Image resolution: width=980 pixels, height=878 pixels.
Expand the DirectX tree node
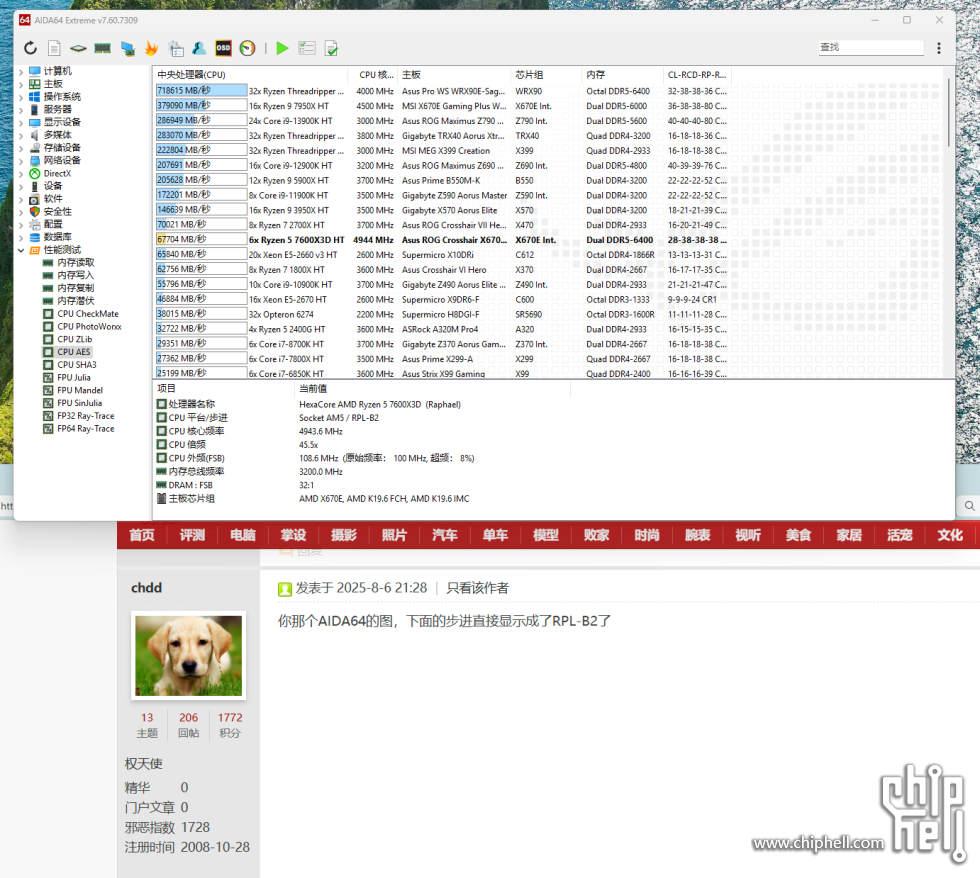point(21,174)
